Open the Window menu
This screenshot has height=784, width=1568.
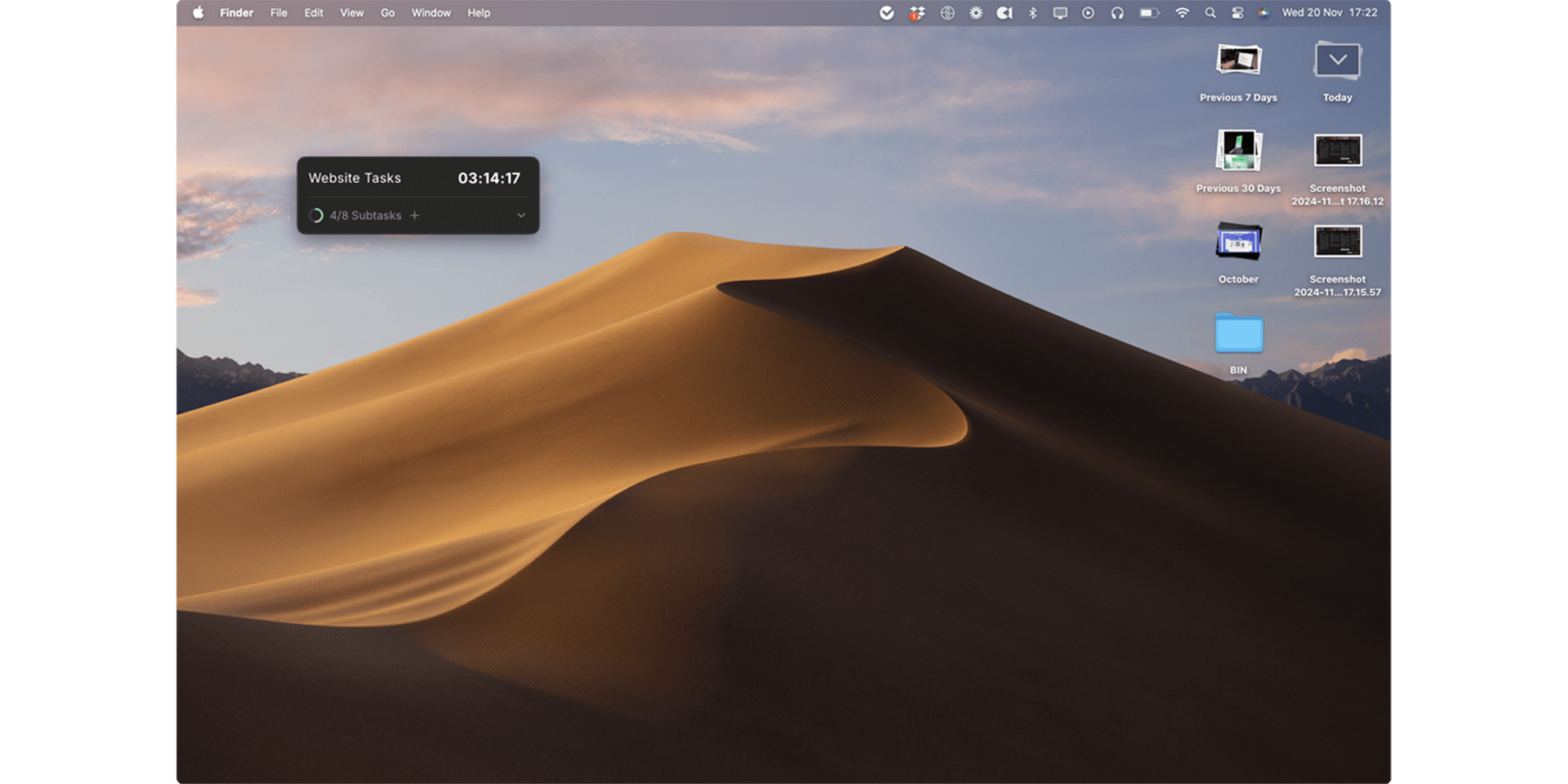pos(430,13)
